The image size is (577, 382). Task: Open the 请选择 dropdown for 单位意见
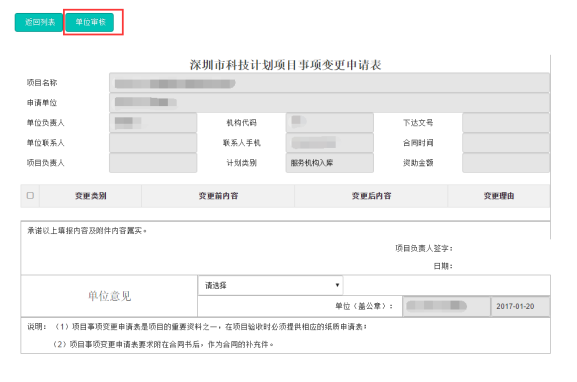[x=270, y=285]
